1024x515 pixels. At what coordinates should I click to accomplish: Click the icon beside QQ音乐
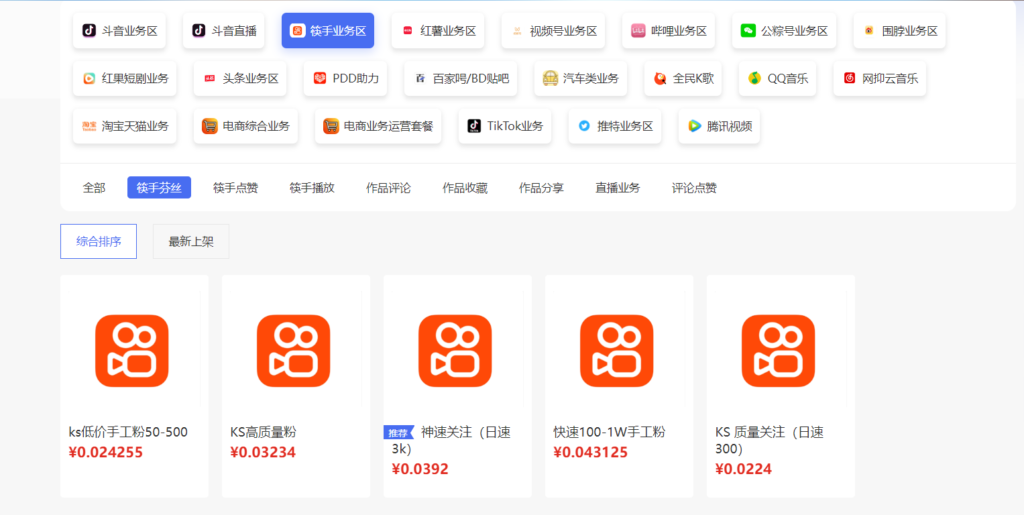(755, 79)
